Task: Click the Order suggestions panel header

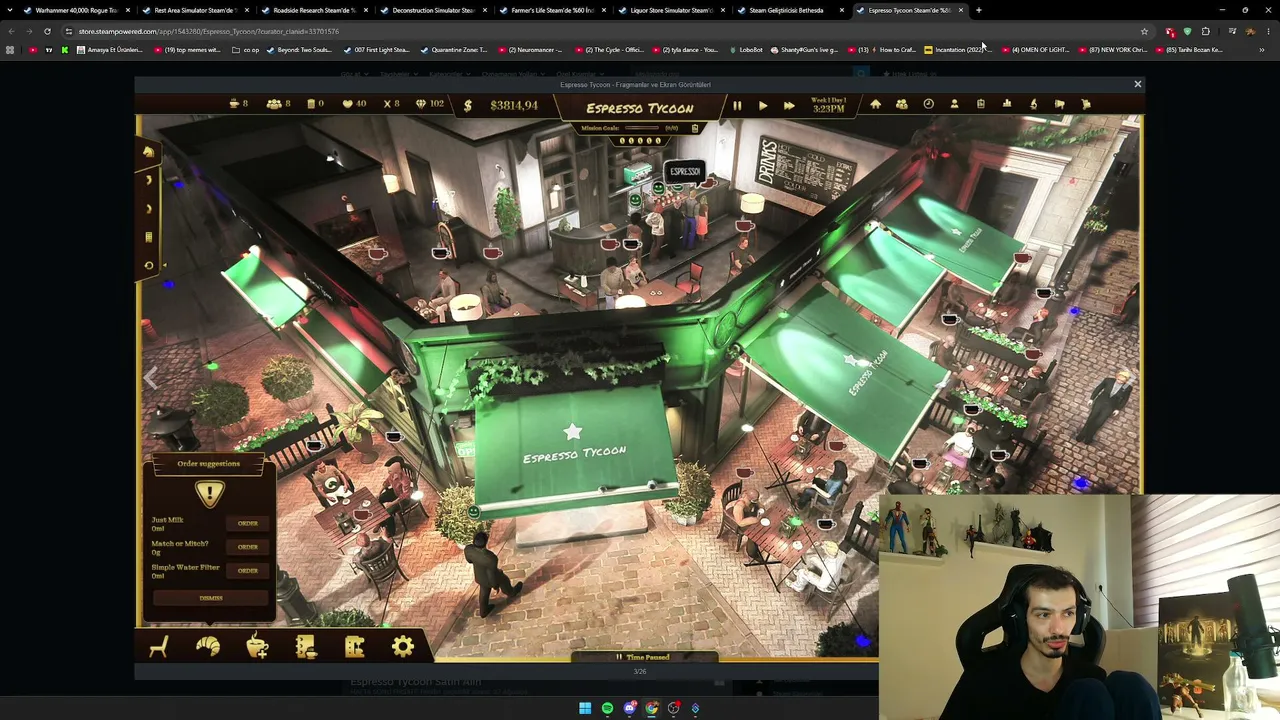Action: pos(209,464)
